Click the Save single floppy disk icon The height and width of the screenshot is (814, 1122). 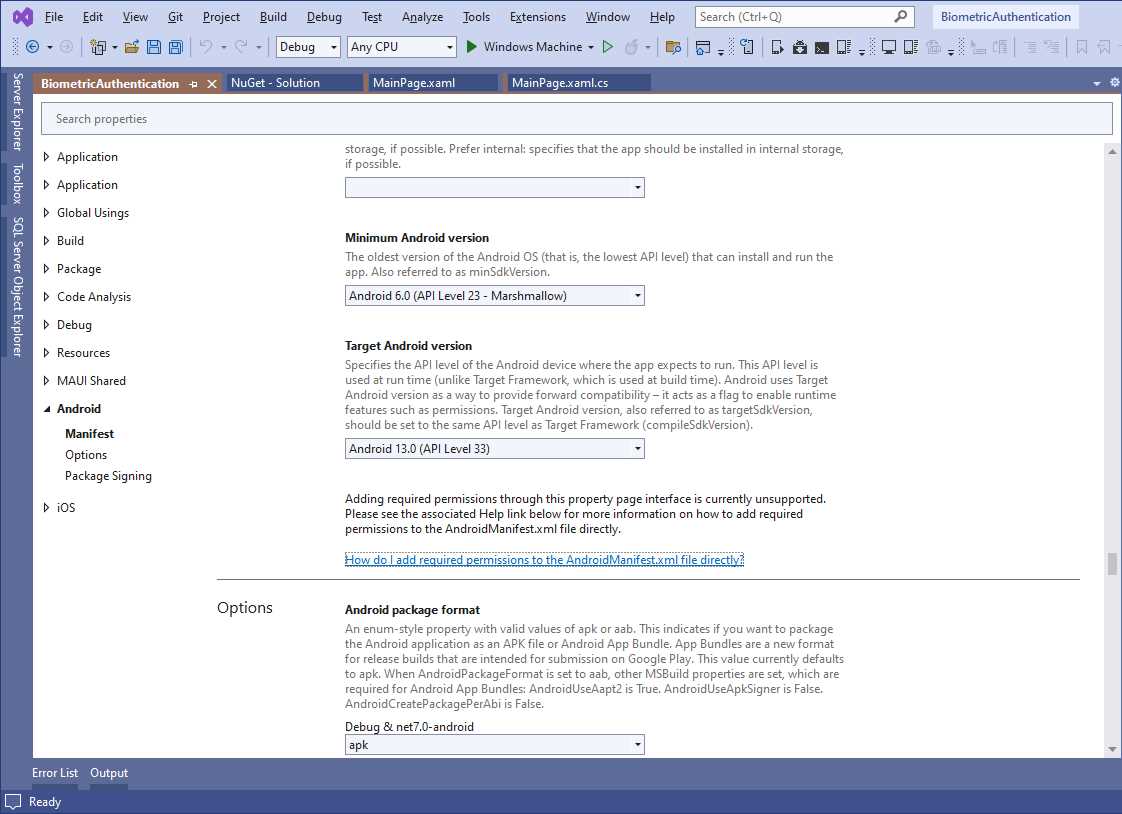click(154, 47)
